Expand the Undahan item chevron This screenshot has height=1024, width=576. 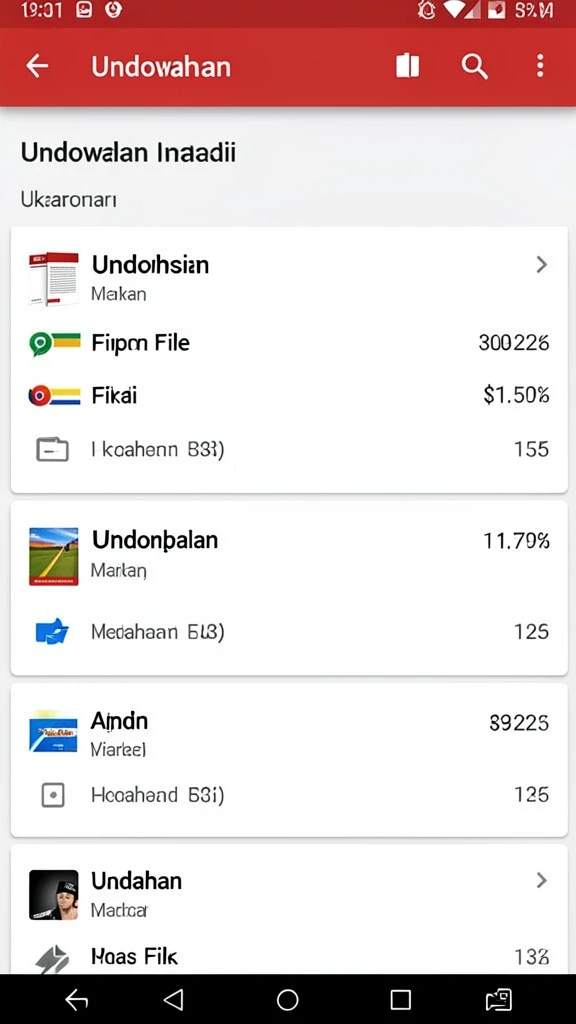click(541, 880)
